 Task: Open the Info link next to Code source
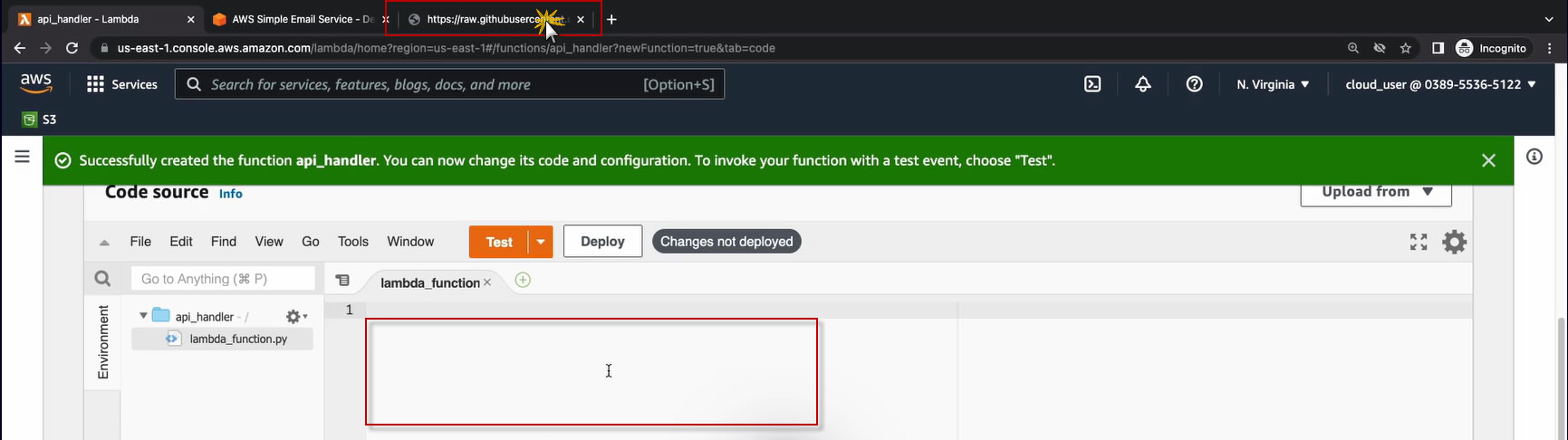[230, 194]
